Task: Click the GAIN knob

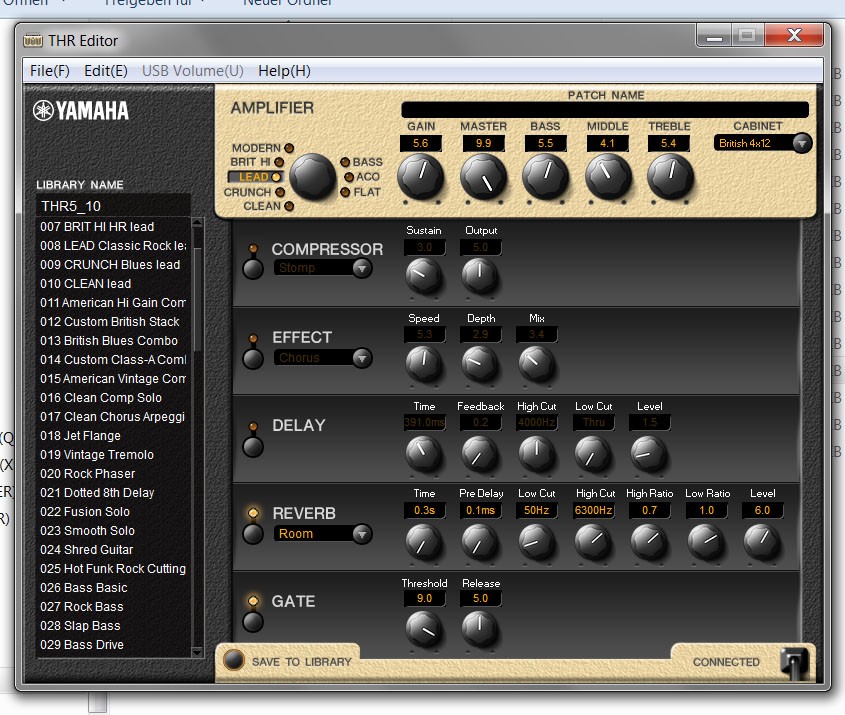Action: 420,176
